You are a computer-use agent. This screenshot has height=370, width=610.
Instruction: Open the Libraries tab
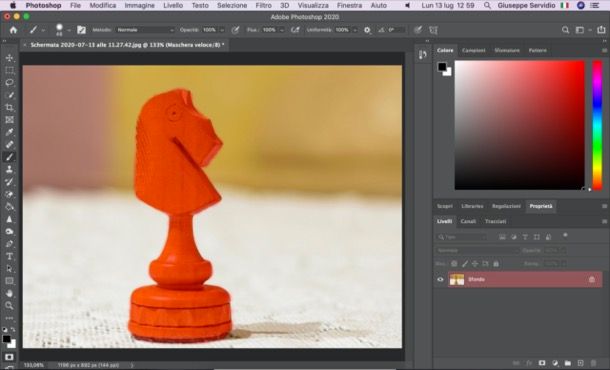tap(472, 206)
